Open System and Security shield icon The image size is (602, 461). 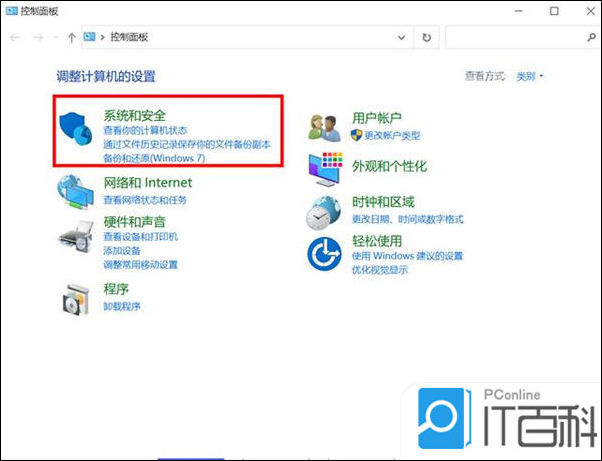(x=76, y=129)
